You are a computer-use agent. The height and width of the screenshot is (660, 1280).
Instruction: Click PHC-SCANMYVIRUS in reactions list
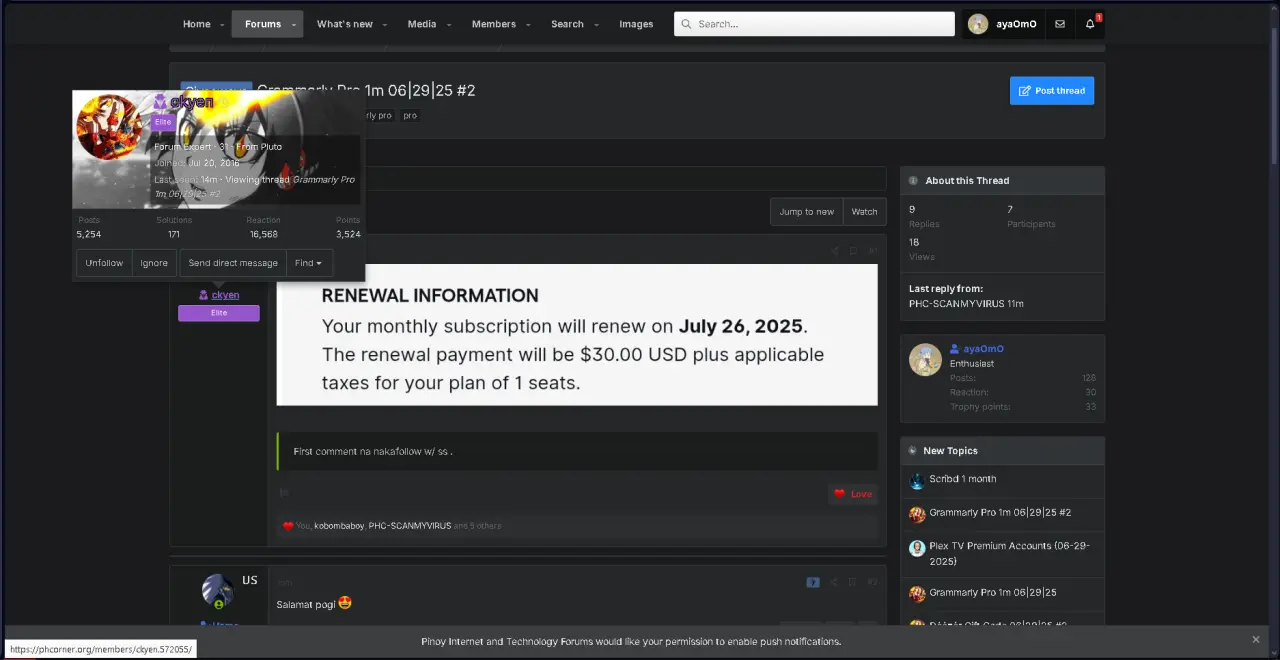coord(410,526)
